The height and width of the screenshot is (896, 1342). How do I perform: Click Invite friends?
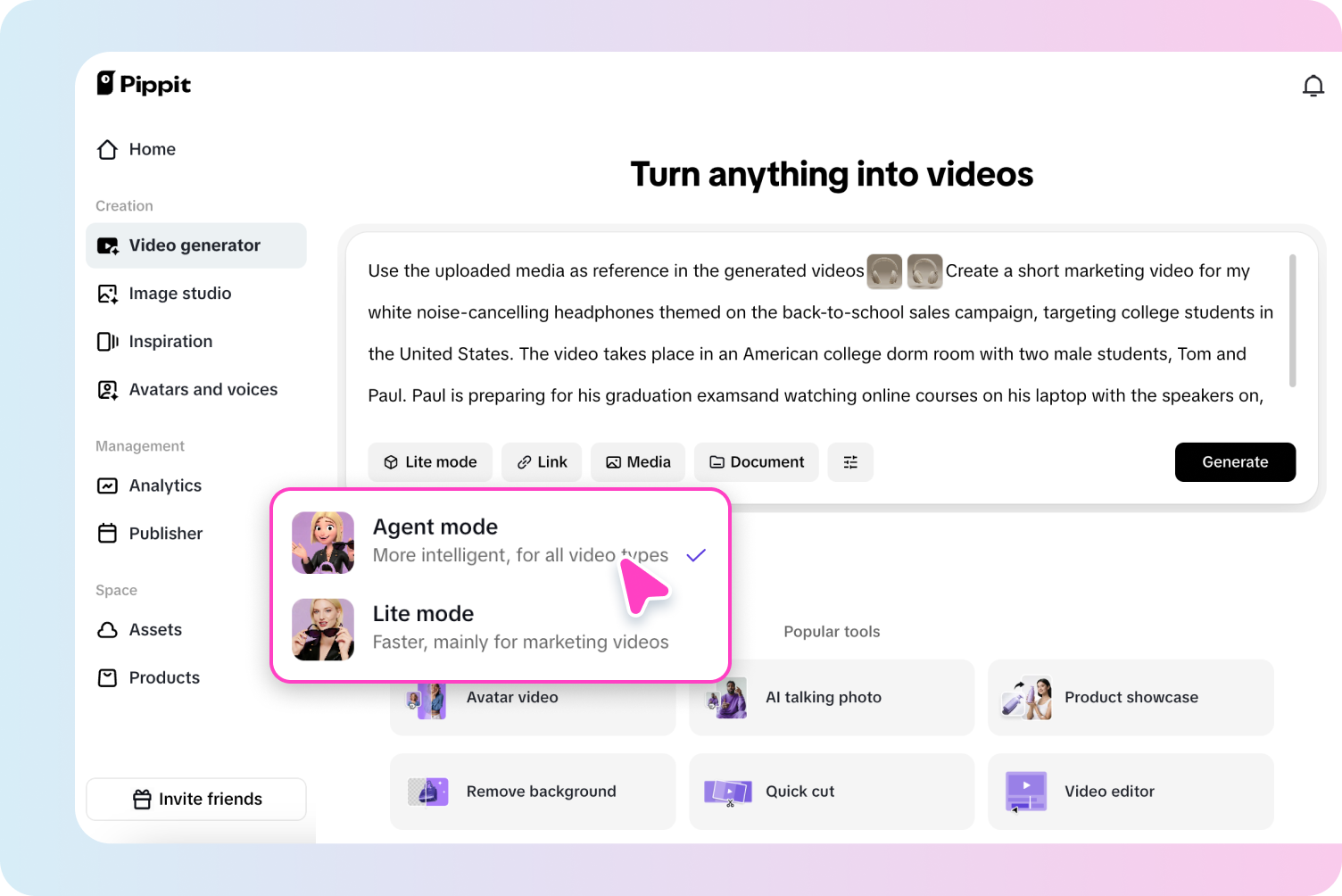tap(195, 799)
